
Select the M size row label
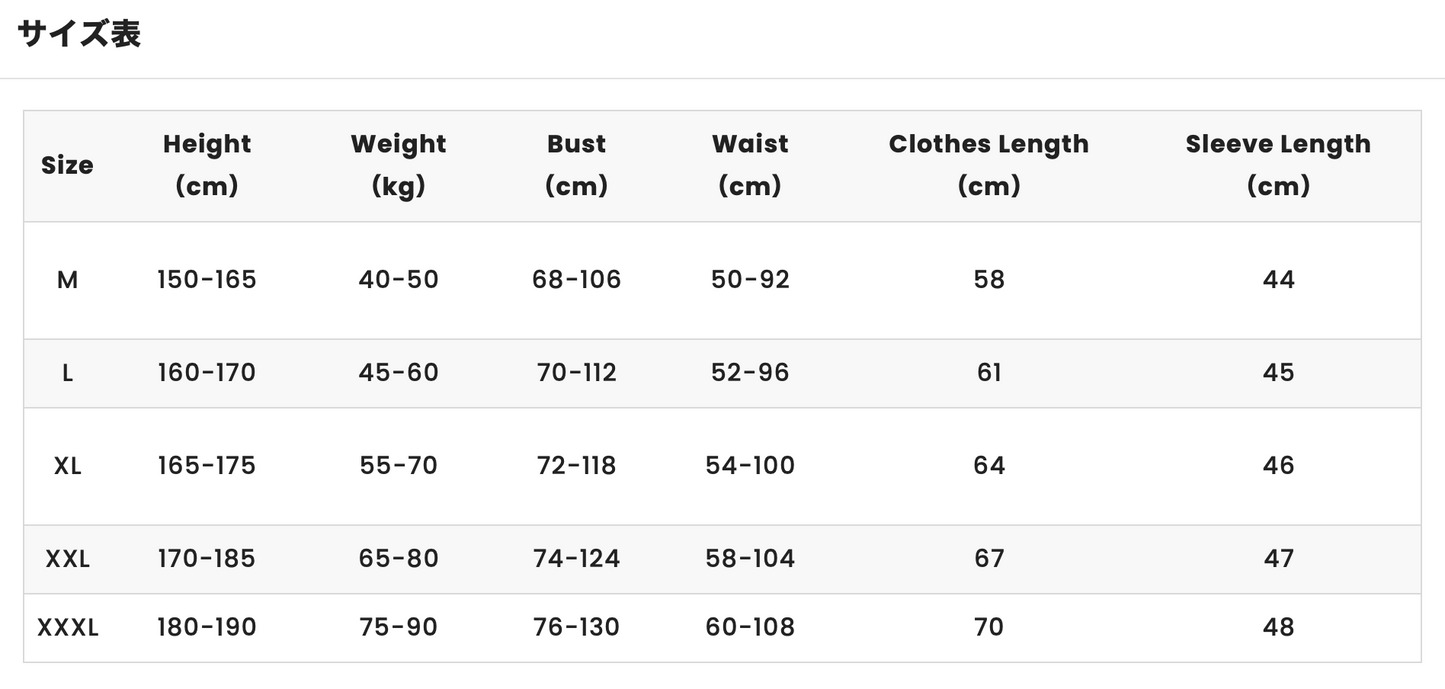click(67, 280)
